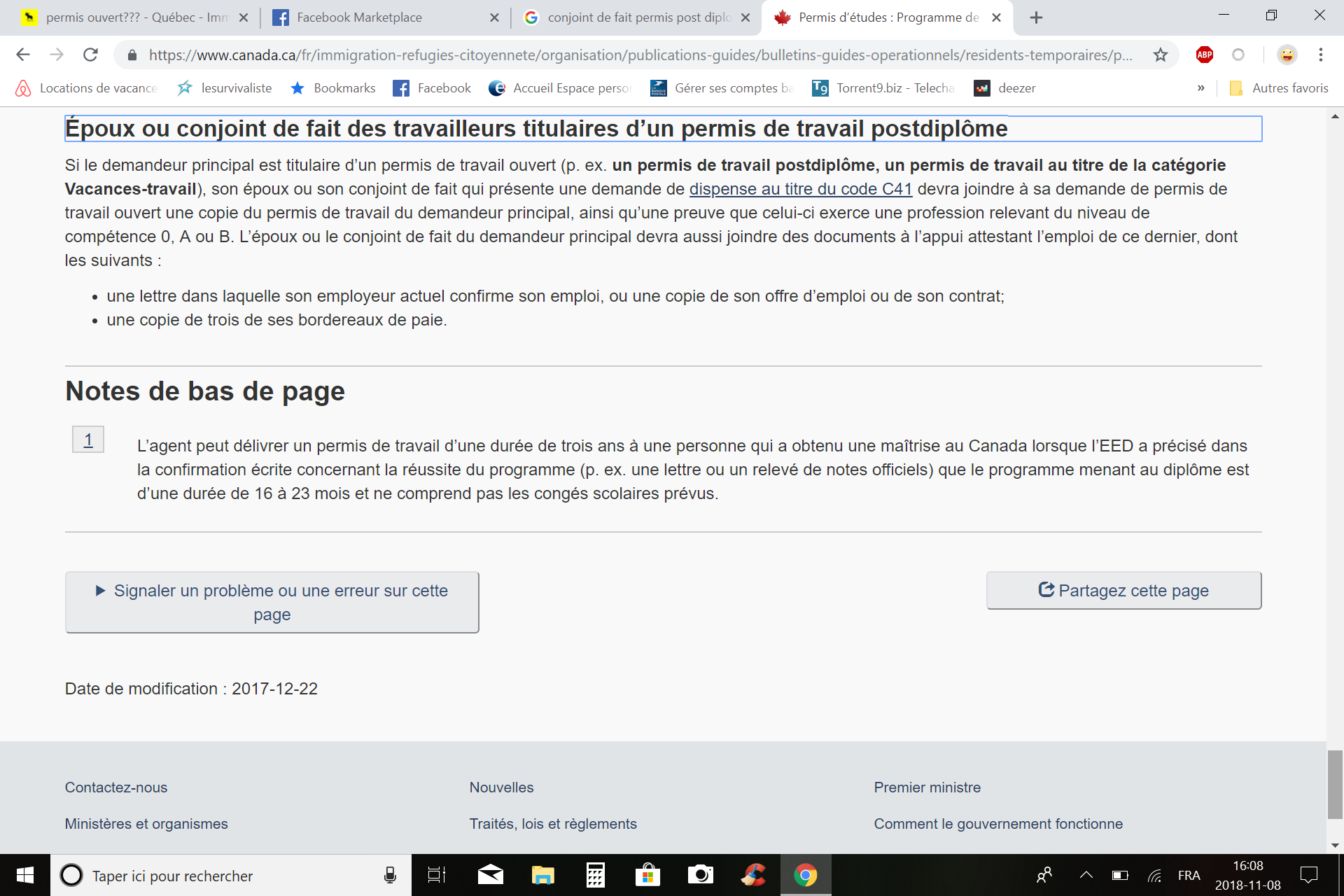Click footnote "1" in Notes de bas de page
This screenshot has width=1344, height=896.
coord(87,439)
